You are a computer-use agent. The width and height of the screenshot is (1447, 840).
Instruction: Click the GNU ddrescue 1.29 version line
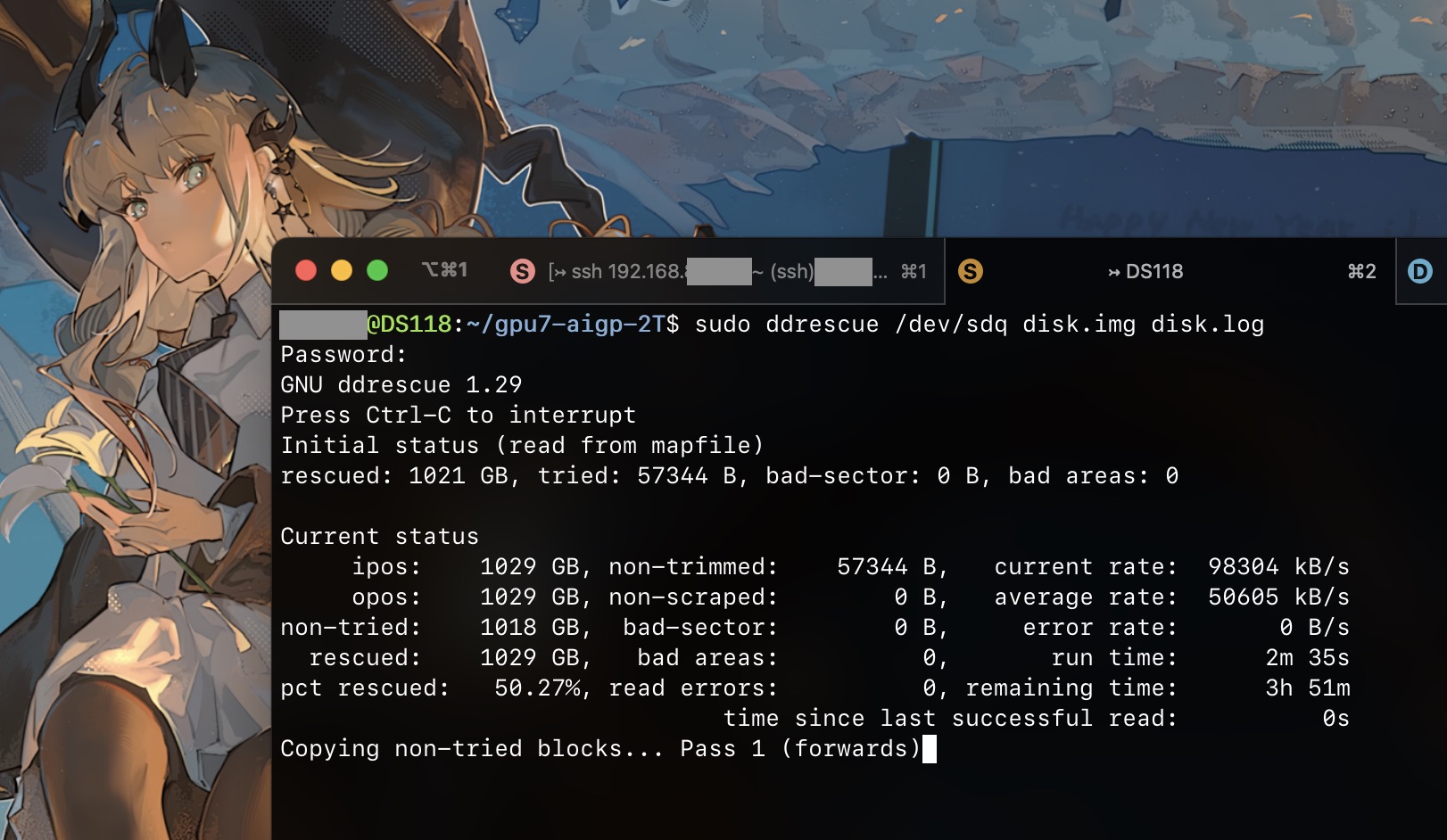click(x=401, y=384)
